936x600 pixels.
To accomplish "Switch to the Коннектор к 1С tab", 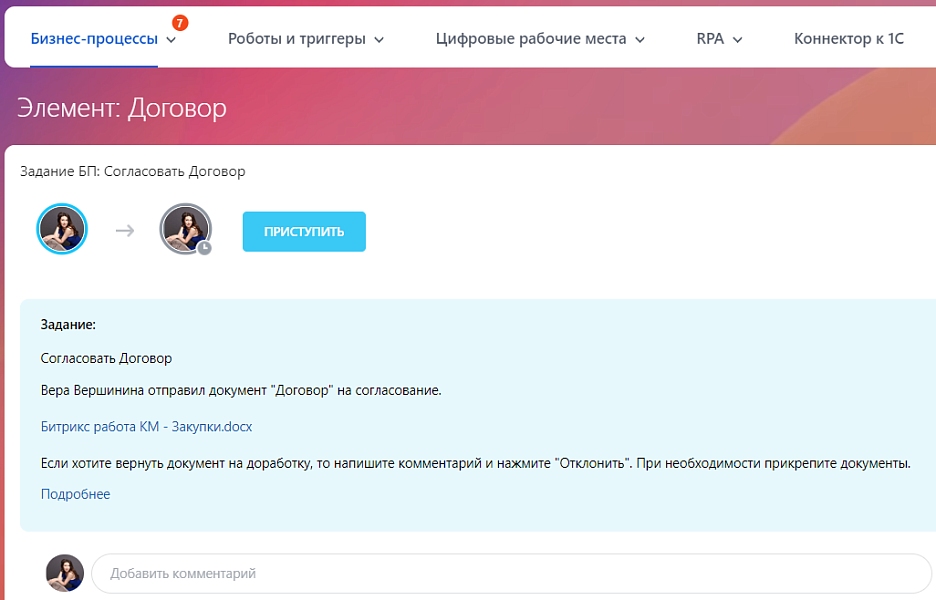I will (848, 39).
